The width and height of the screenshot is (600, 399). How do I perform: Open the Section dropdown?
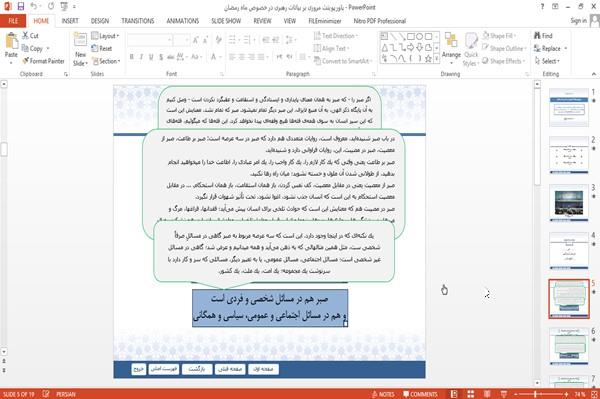(106, 61)
